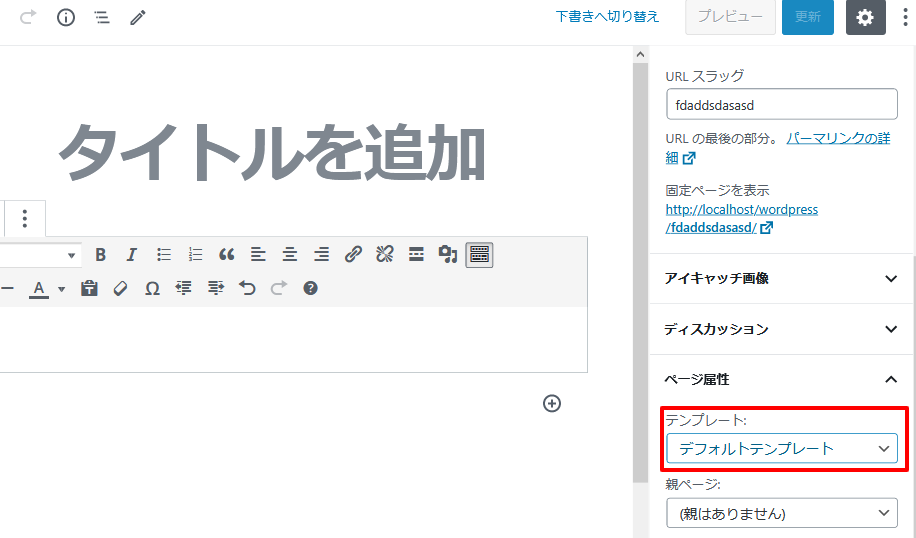Open keyboard shortcuts help icon
The height and width of the screenshot is (538, 916).
(x=310, y=288)
